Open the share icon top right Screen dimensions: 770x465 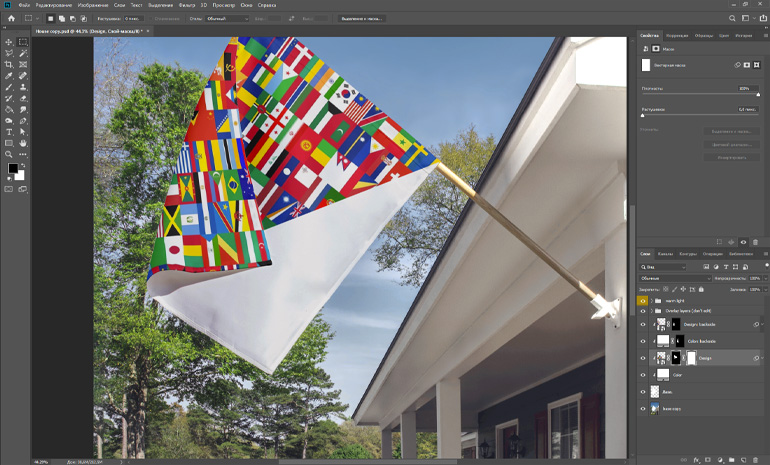(763, 18)
